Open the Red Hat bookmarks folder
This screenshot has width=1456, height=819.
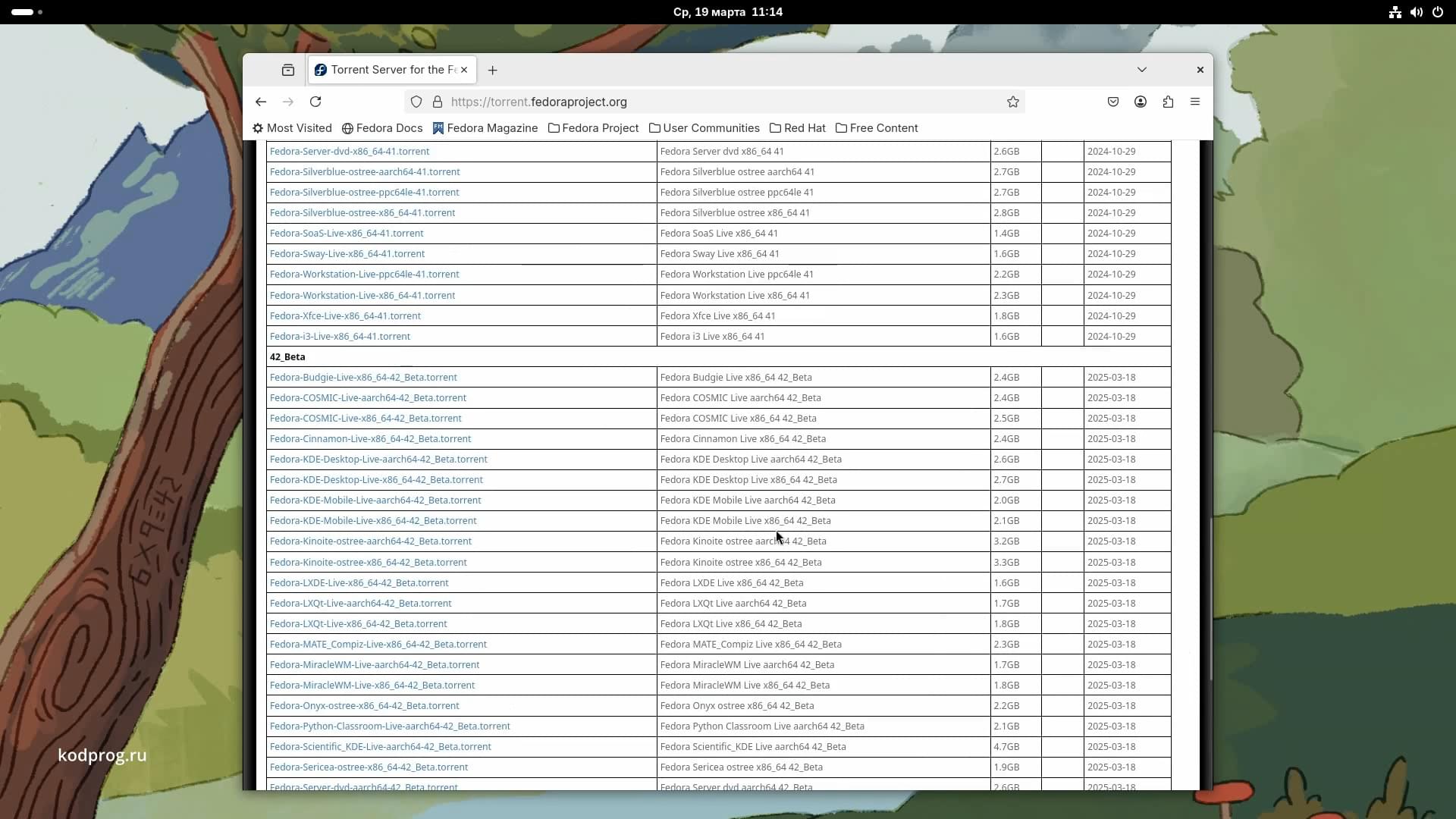tap(798, 128)
